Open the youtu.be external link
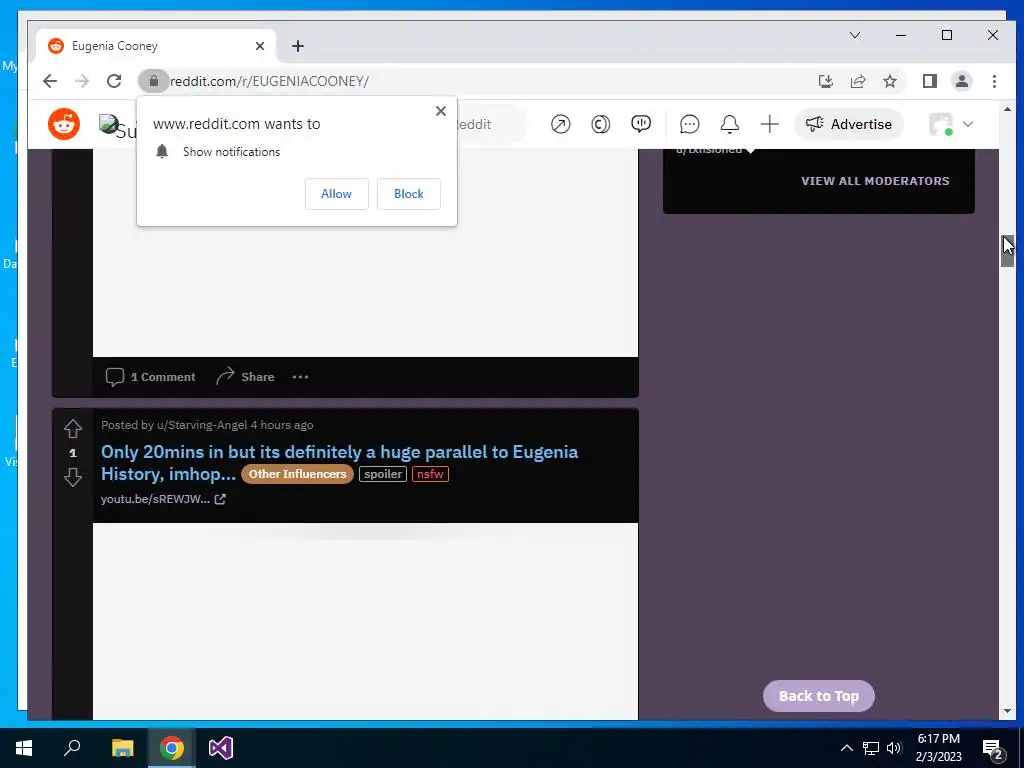1024x768 pixels. pyautogui.click(x=163, y=499)
